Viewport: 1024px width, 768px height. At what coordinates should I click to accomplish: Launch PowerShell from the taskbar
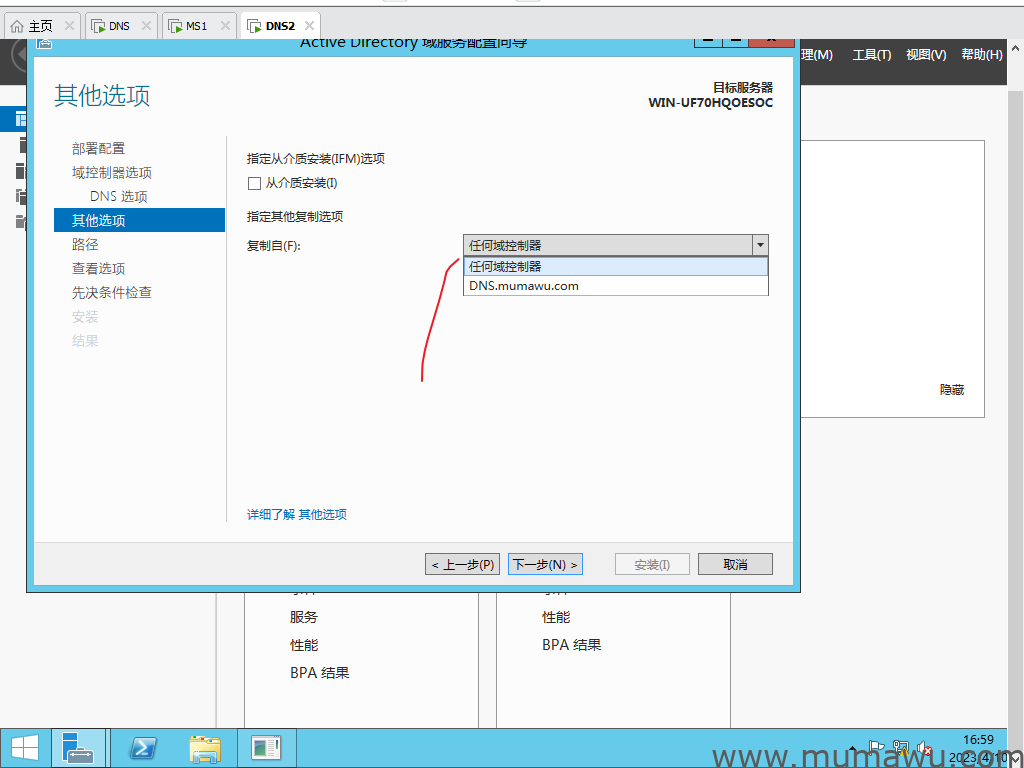click(143, 747)
